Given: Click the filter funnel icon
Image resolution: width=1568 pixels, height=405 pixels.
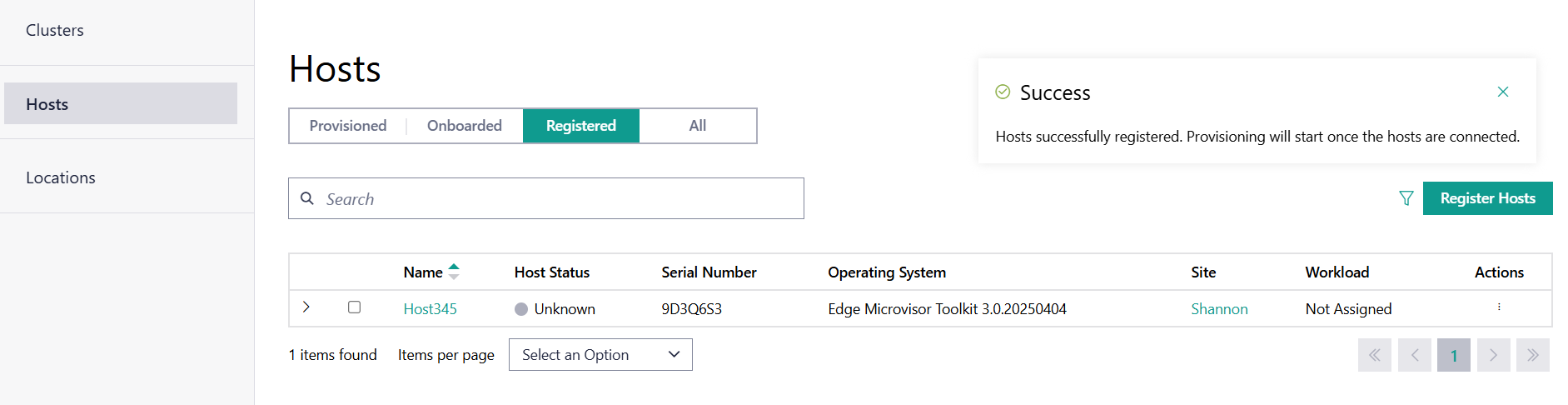Looking at the screenshot, I should point(1406,198).
